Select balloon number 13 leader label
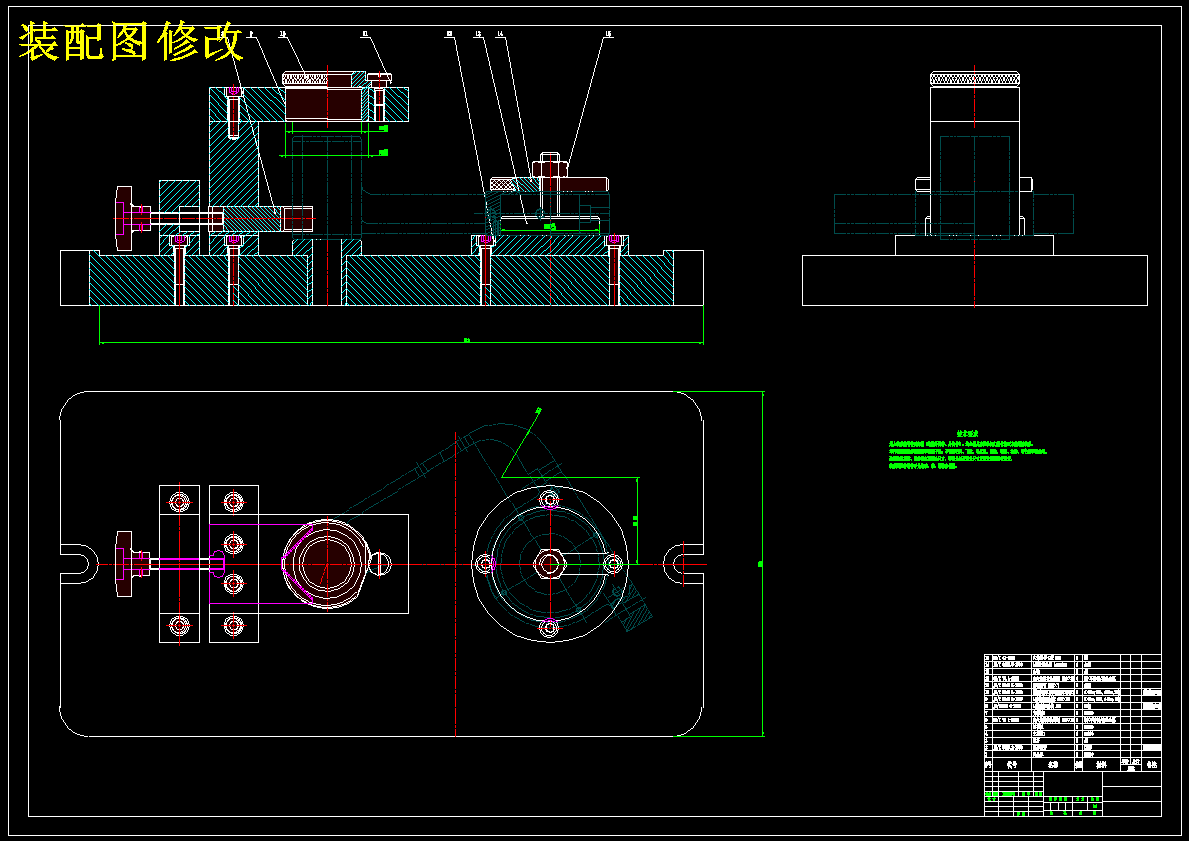Screen dimensions: 1189x841 tap(478, 34)
